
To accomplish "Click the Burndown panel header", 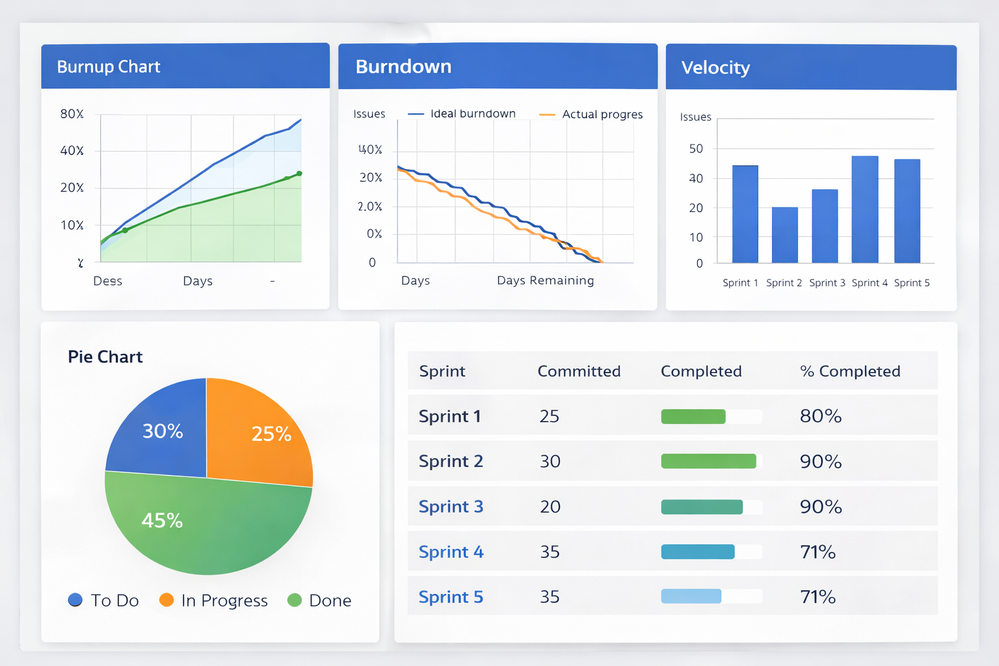I will pyautogui.click(x=498, y=66).
